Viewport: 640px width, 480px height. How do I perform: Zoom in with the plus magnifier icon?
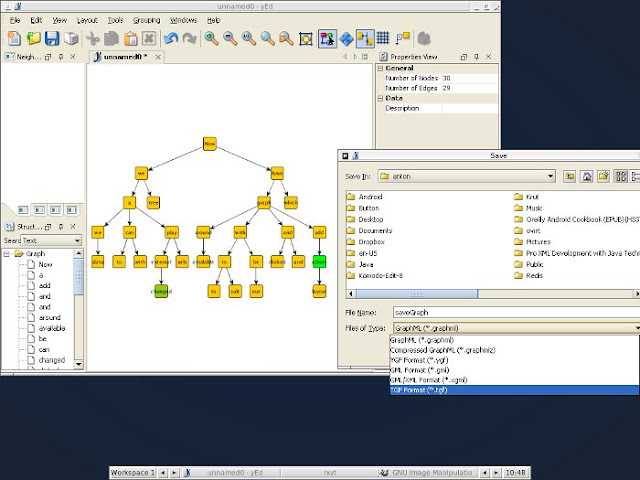[x=211, y=39]
